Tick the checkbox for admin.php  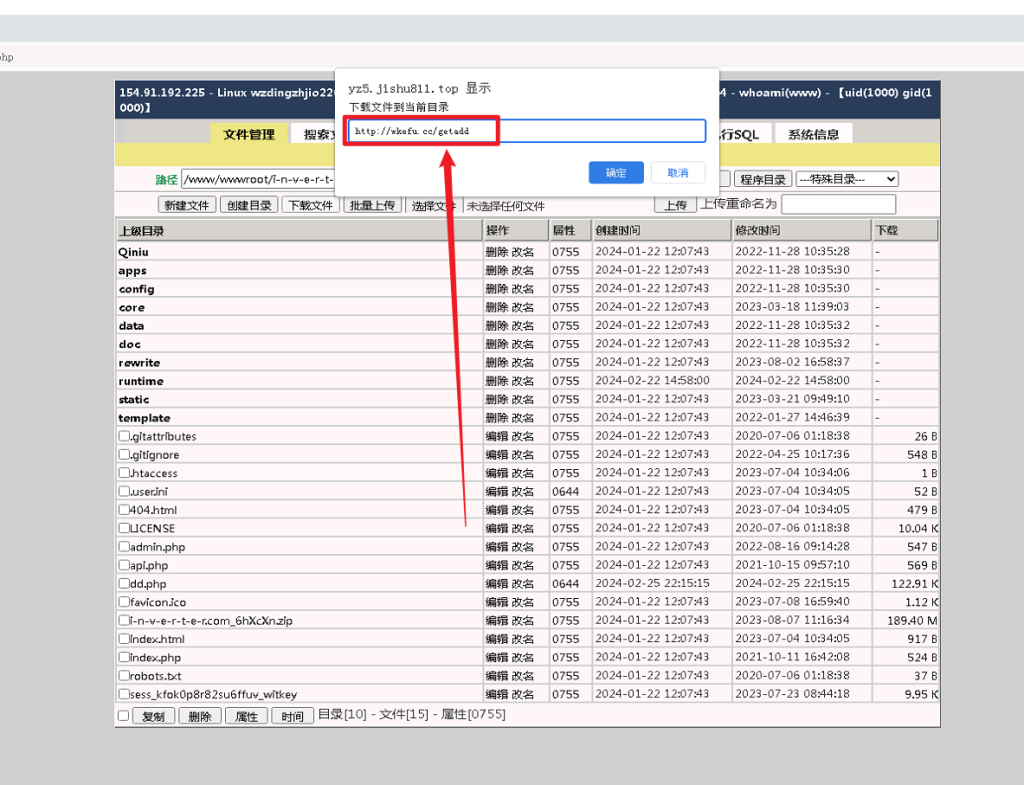[x=124, y=547]
